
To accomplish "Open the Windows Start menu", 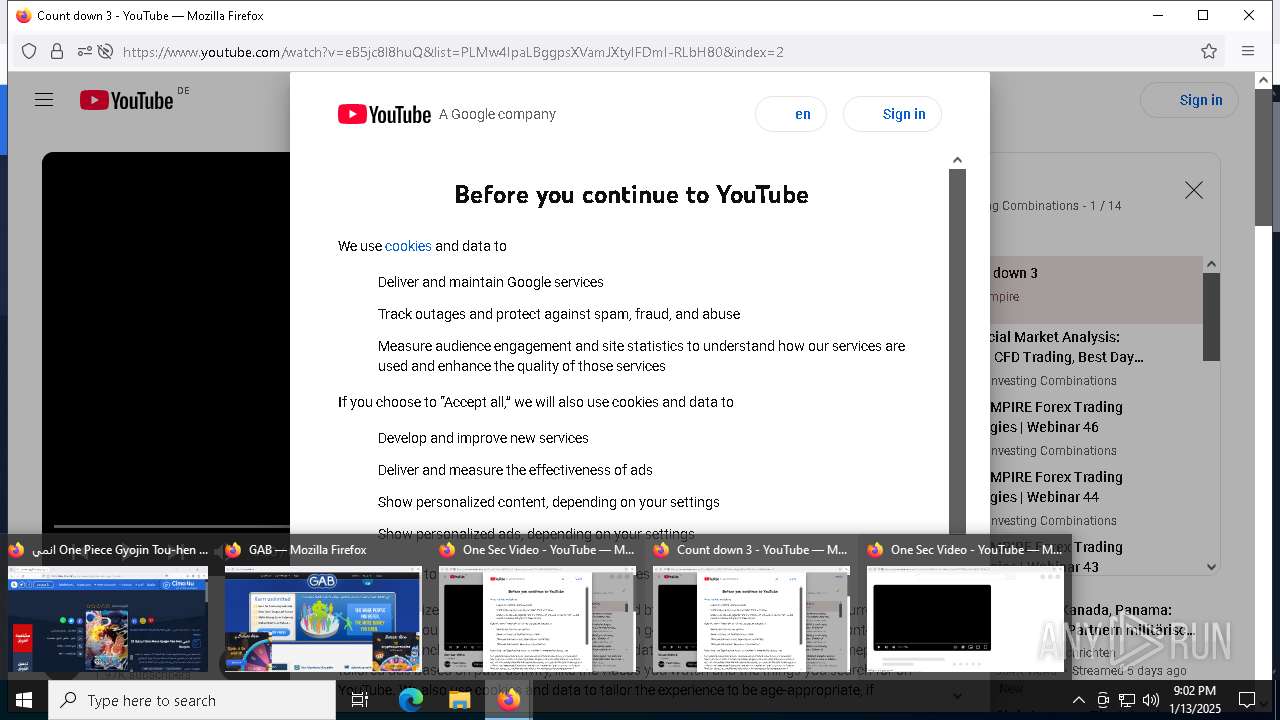I will click(24, 700).
